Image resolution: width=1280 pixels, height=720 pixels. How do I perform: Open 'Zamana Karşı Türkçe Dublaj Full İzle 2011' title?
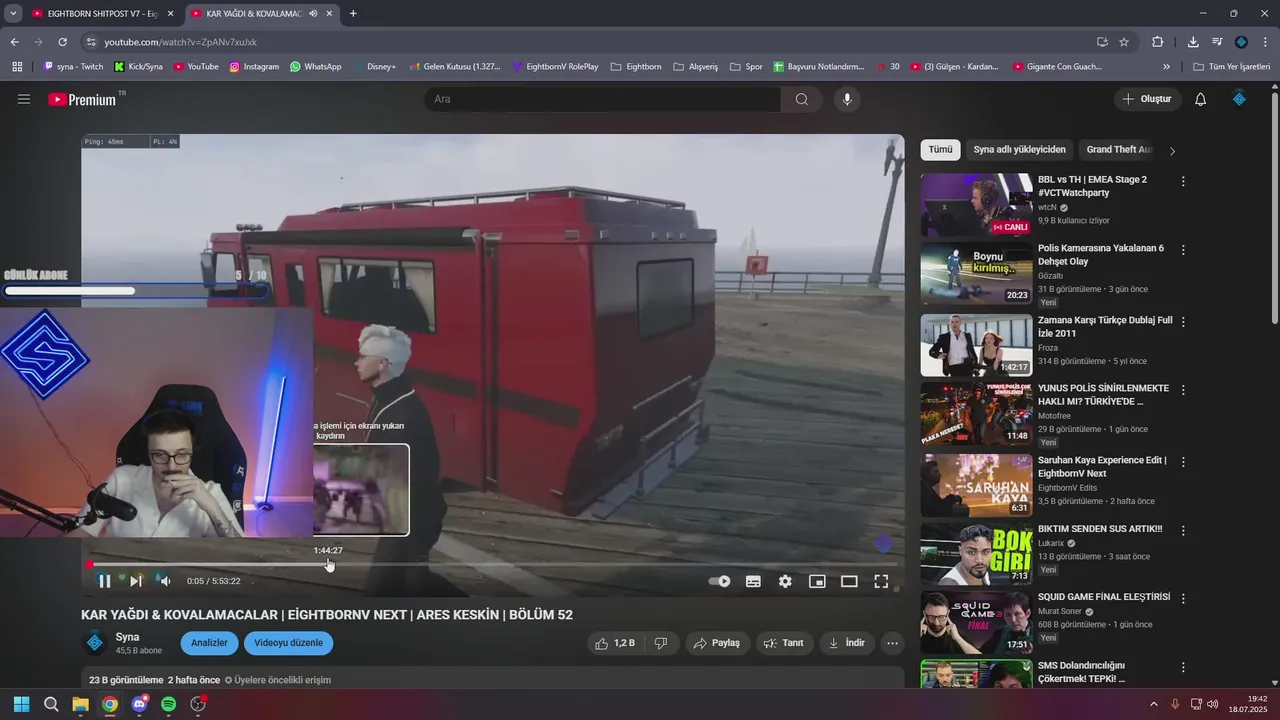click(1105, 327)
